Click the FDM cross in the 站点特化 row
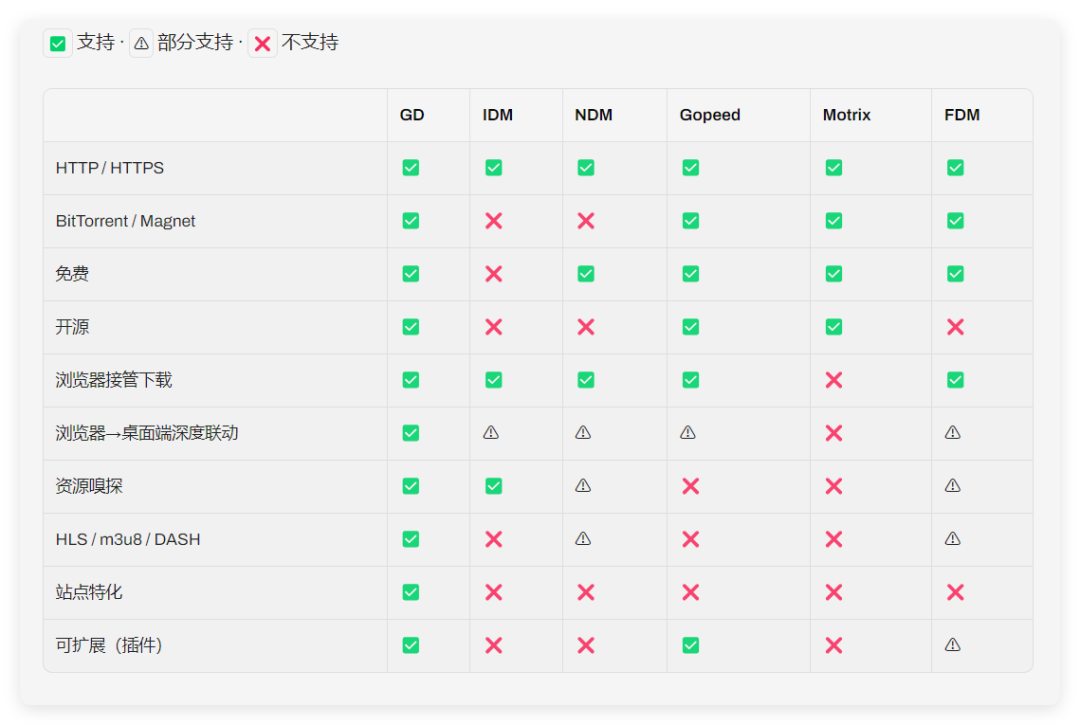The width and height of the screenshot is (1080, 725). tap(955, 592)
